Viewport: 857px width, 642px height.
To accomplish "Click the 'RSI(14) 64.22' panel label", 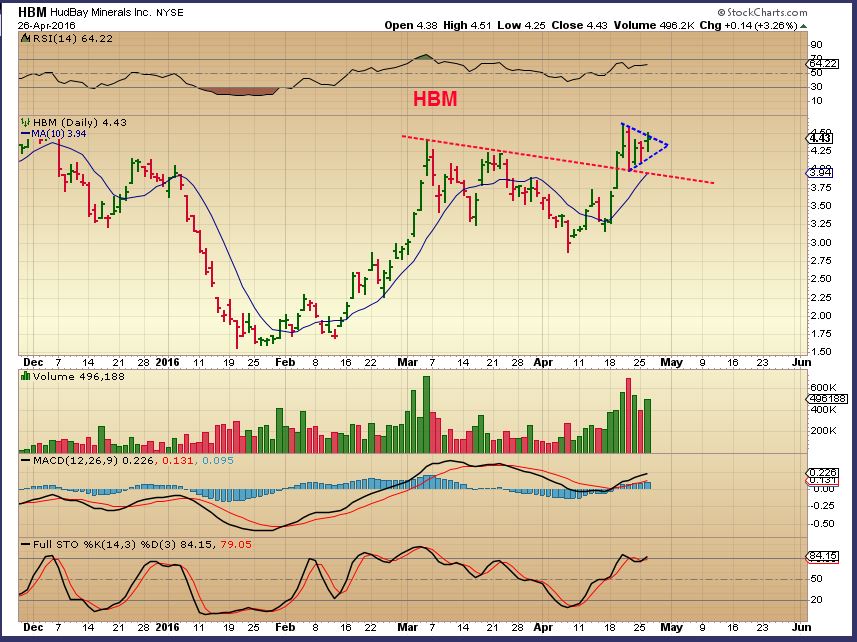I will pyautogui.click(x=73, y=38).
